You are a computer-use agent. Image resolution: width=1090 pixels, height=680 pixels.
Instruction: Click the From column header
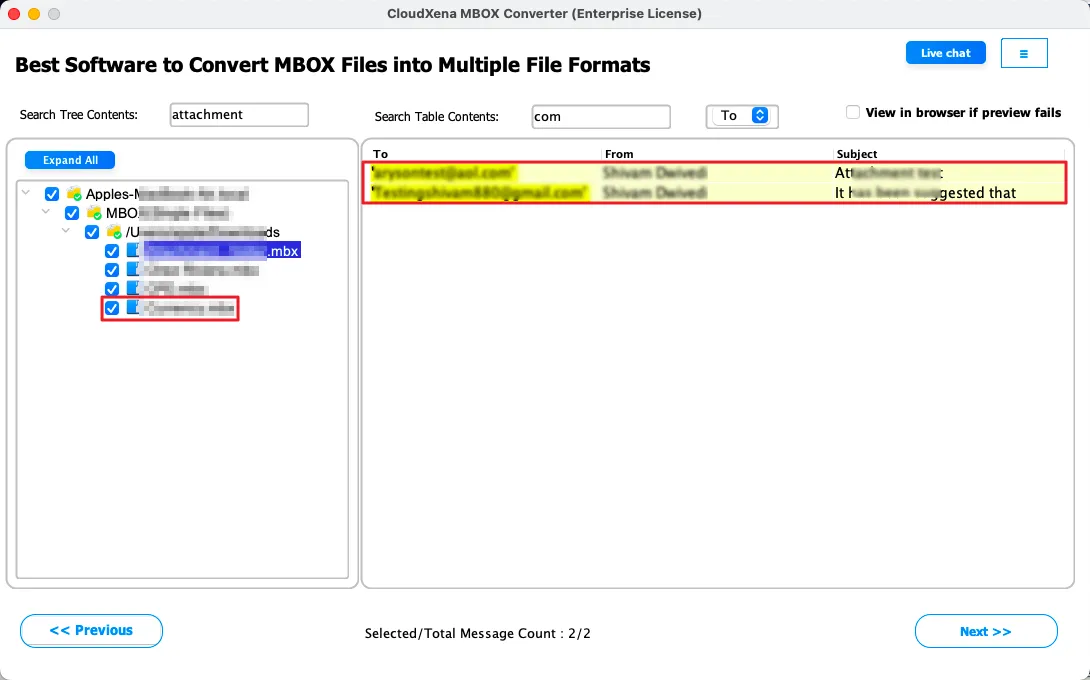[x=619, y=154]
